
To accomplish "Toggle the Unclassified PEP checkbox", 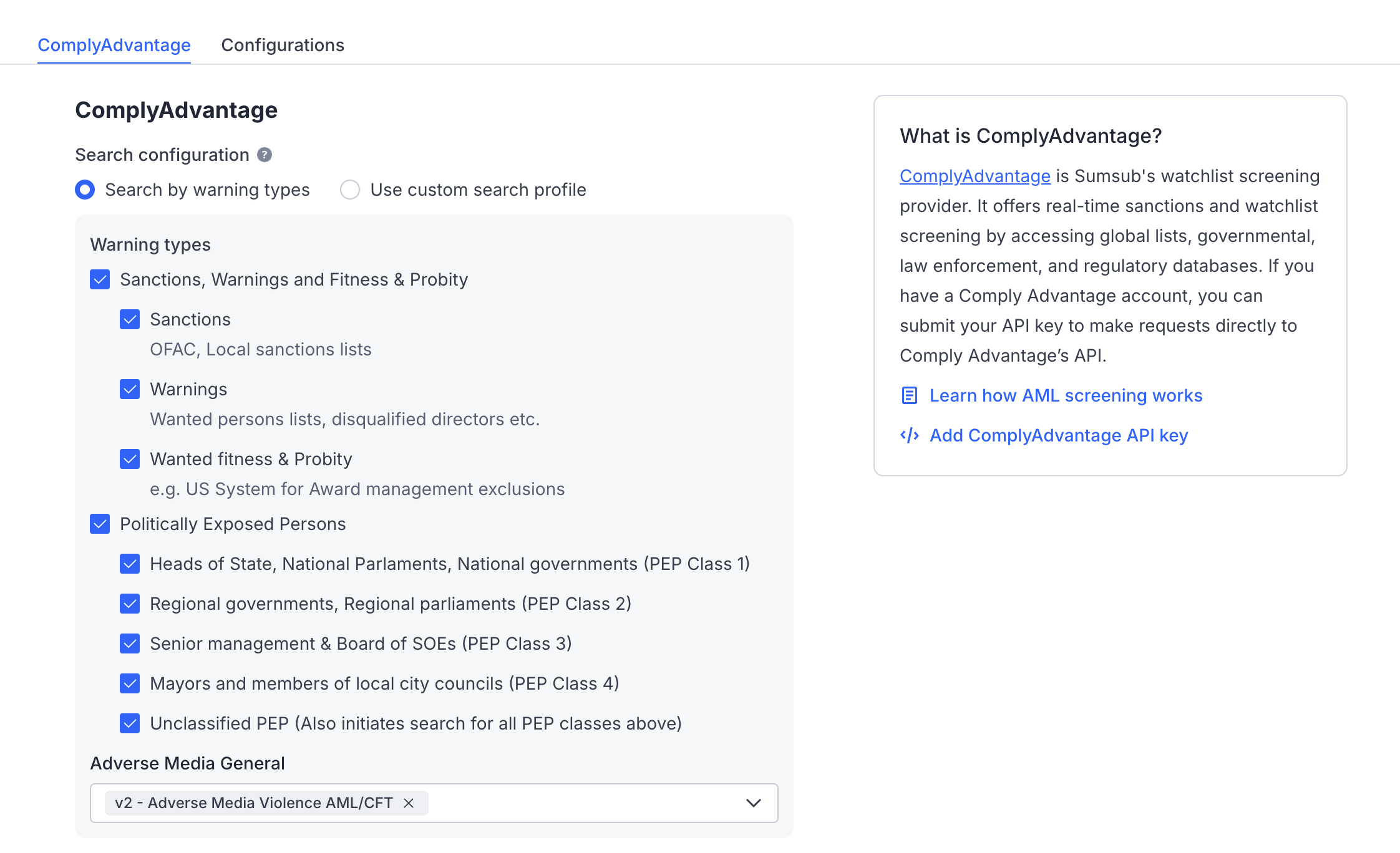I will [x=130, y=723].
